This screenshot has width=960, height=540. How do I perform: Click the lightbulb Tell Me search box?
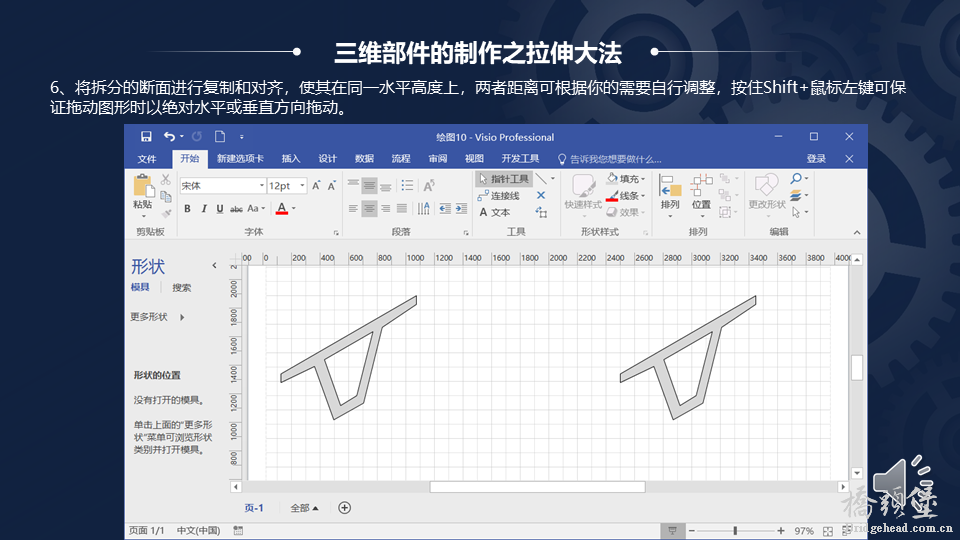[609, 159]
